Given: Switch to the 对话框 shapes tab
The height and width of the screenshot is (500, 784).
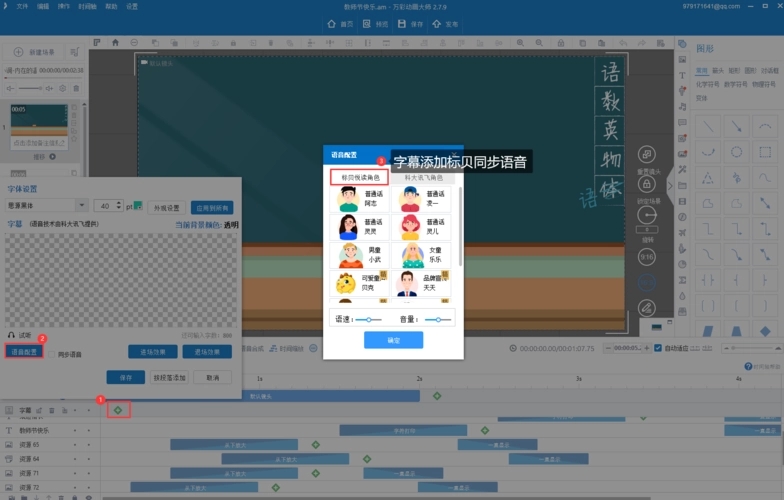Looking at the screenshot, I should coord(770,70).
